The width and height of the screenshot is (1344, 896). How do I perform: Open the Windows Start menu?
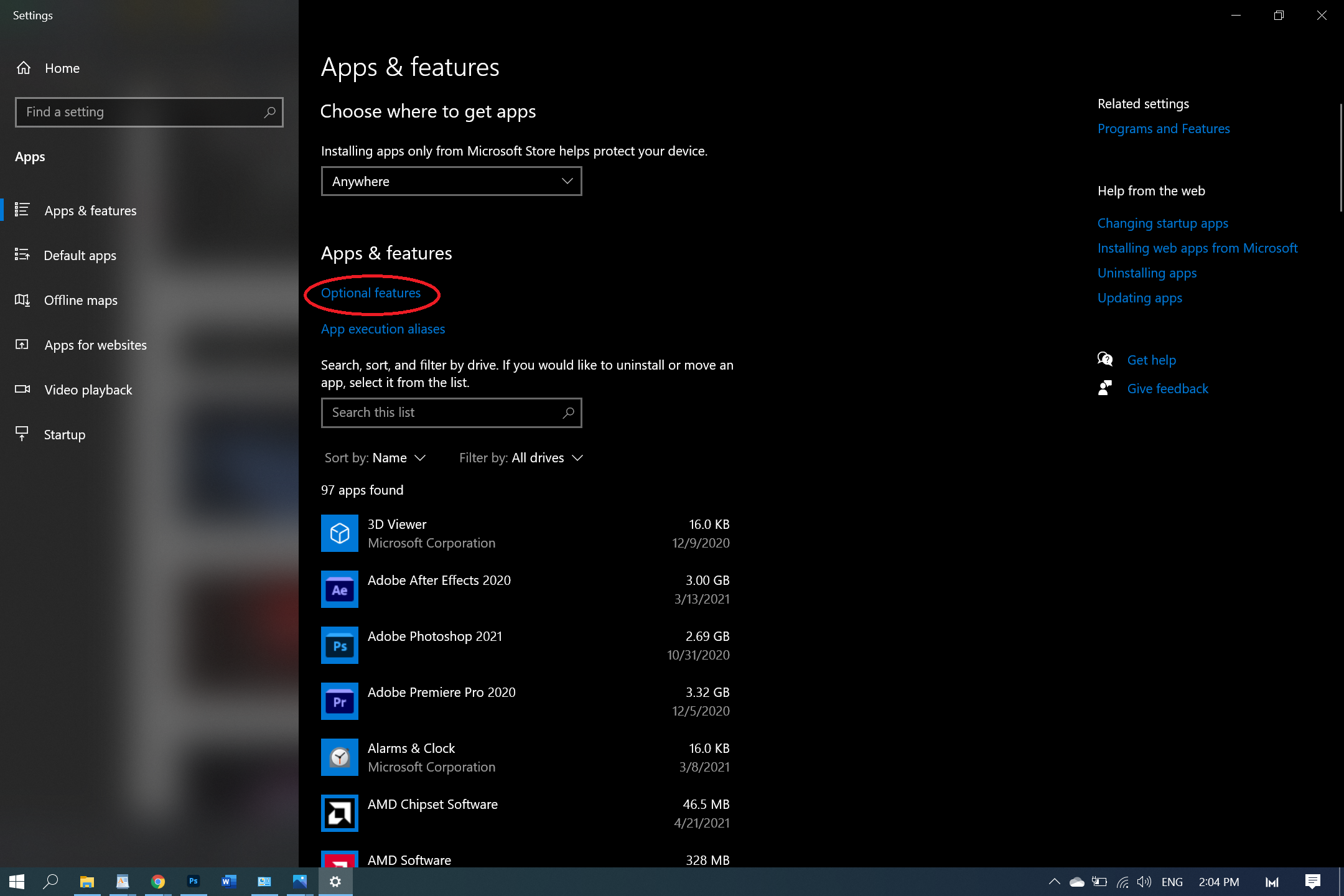pyautogui.click(x=17, y=882)
